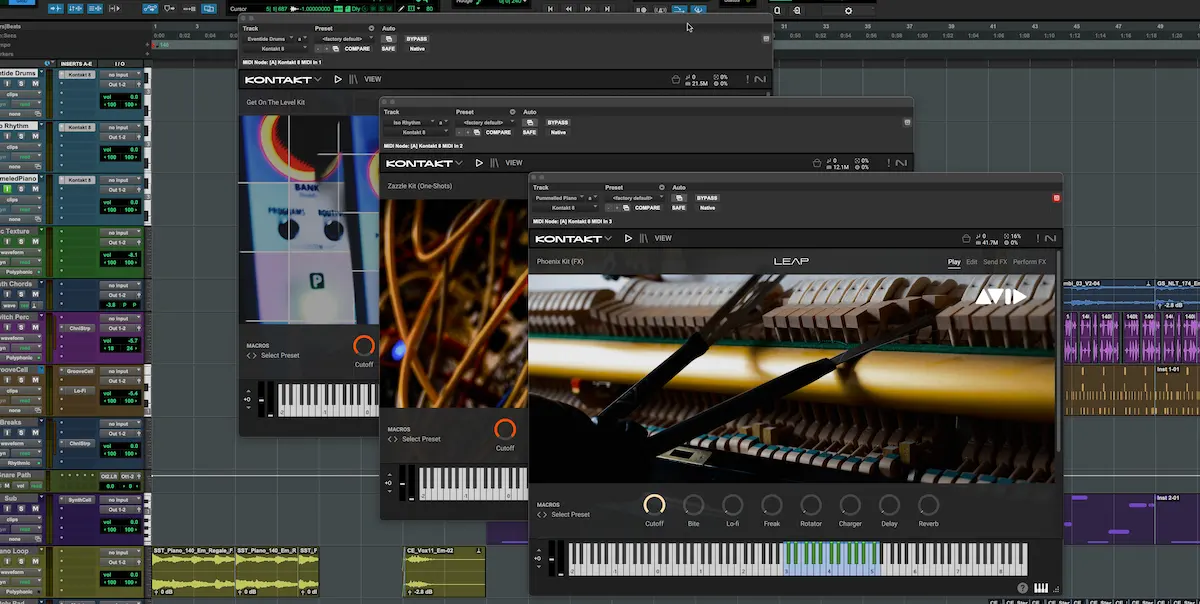The height and width of the screenshot is (604, 1200).
Task: Toggle the keyboard display icon at bottom right
Action: click(x=1041, y=588)
